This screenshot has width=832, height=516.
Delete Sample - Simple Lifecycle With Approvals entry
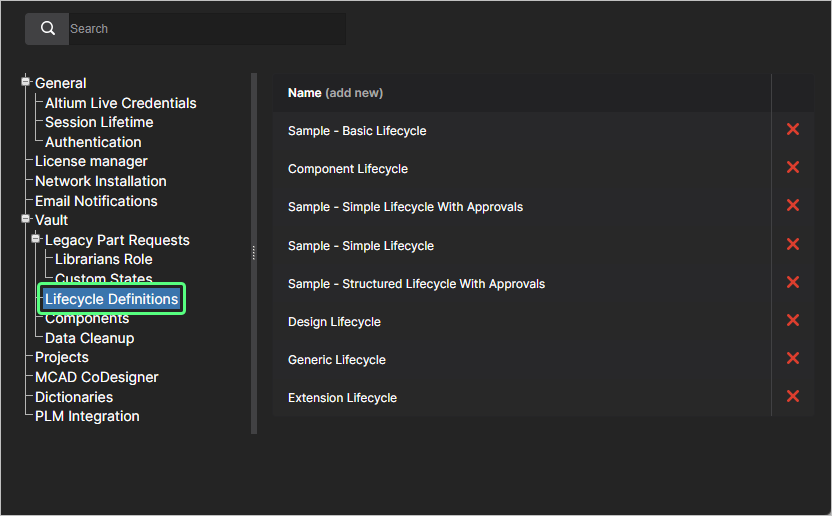pyautogui.click(x=793, y=206)
